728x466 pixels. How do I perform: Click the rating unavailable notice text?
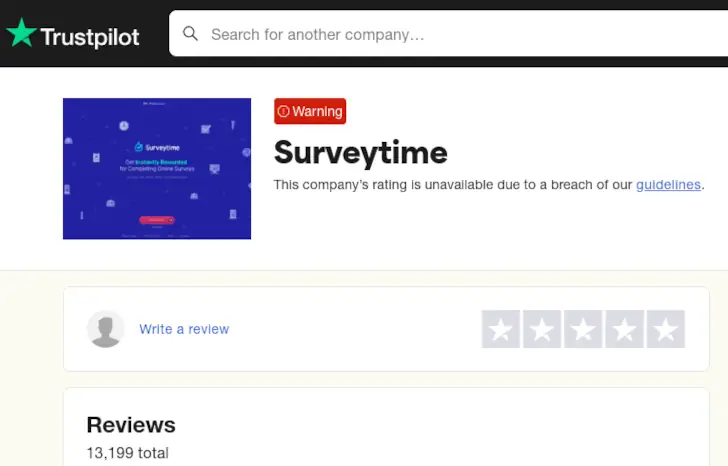(x=450, y=184)
